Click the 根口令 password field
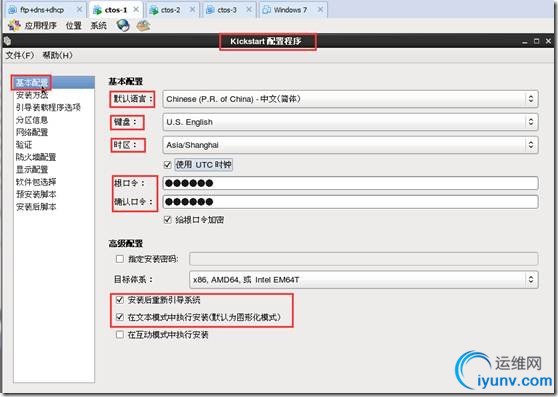 tap(350, 183)
